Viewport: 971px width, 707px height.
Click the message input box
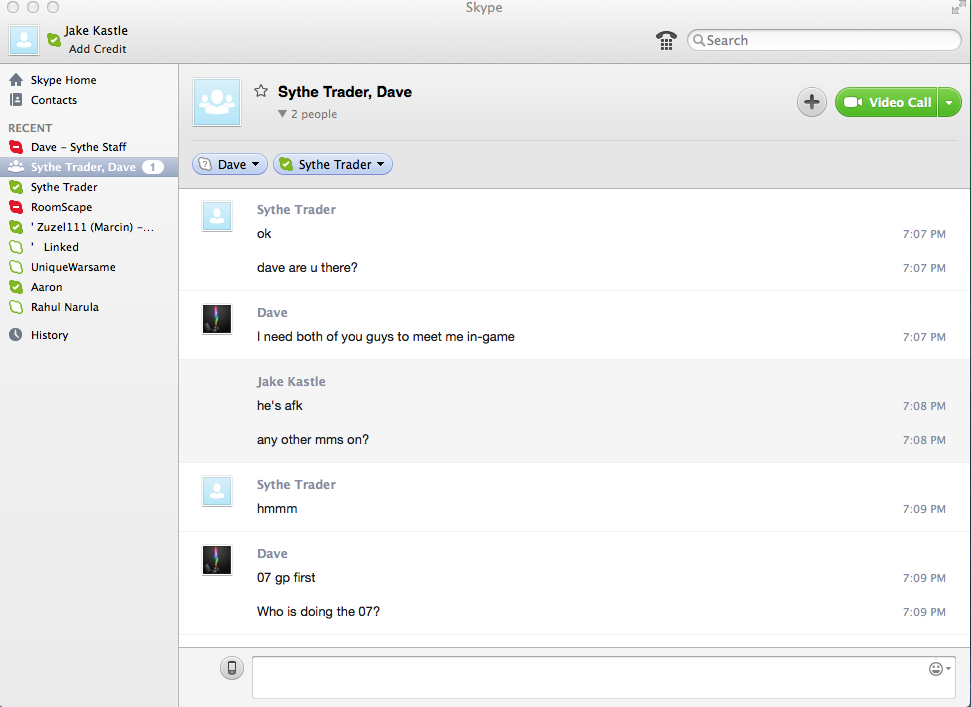(603, 677)
